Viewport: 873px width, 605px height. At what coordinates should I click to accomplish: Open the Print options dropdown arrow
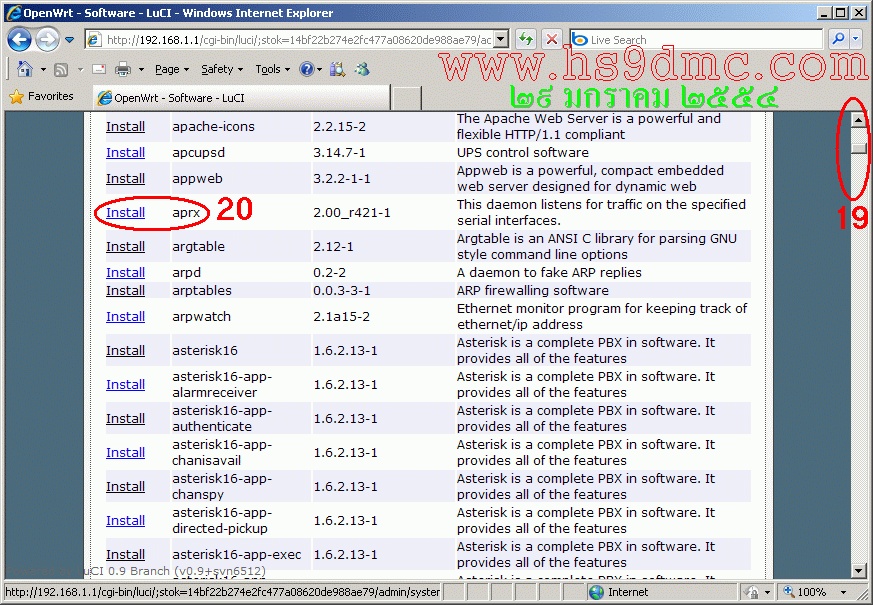[x=141, y=70]
